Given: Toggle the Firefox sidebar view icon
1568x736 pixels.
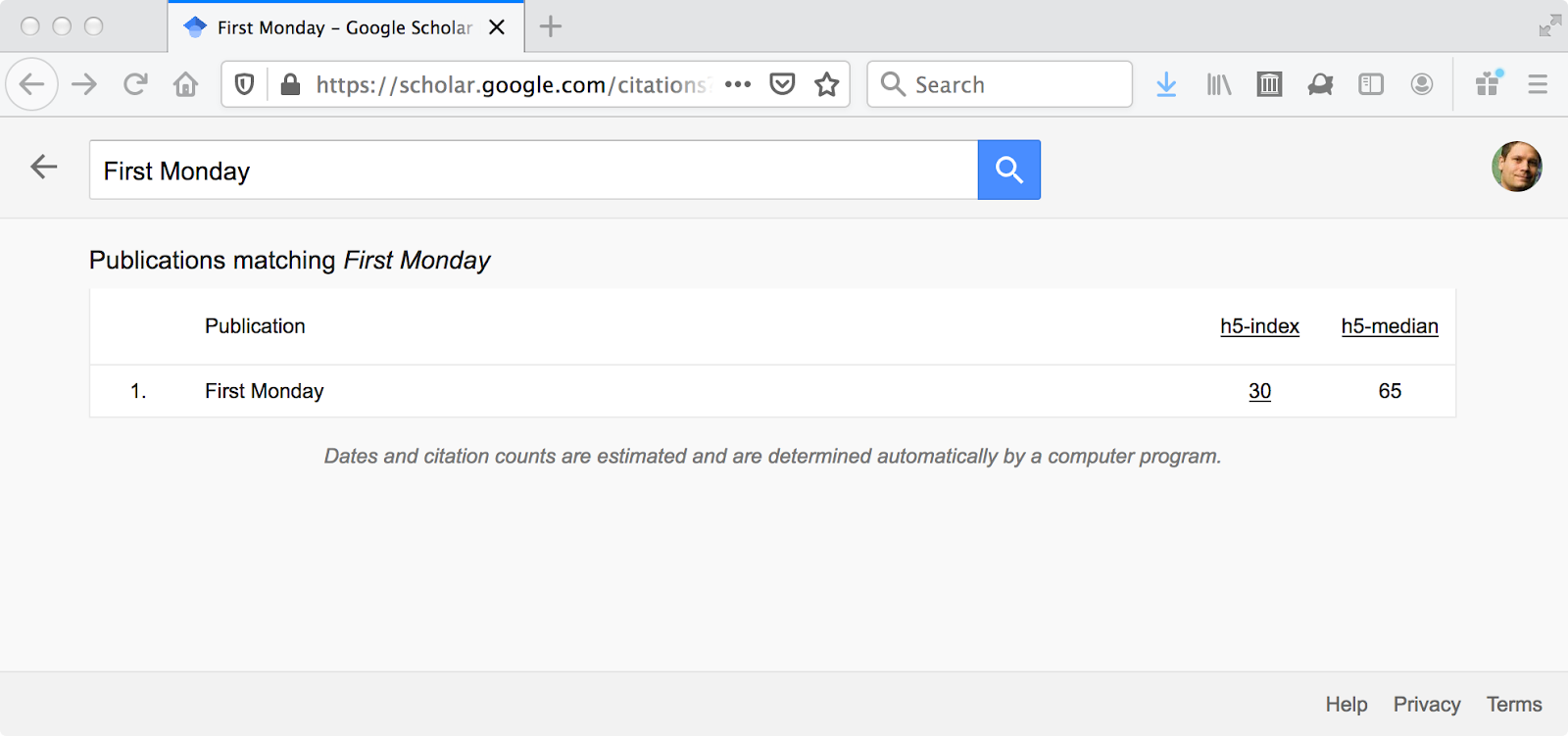Looking at the screenshot, I should [1371, 84].
